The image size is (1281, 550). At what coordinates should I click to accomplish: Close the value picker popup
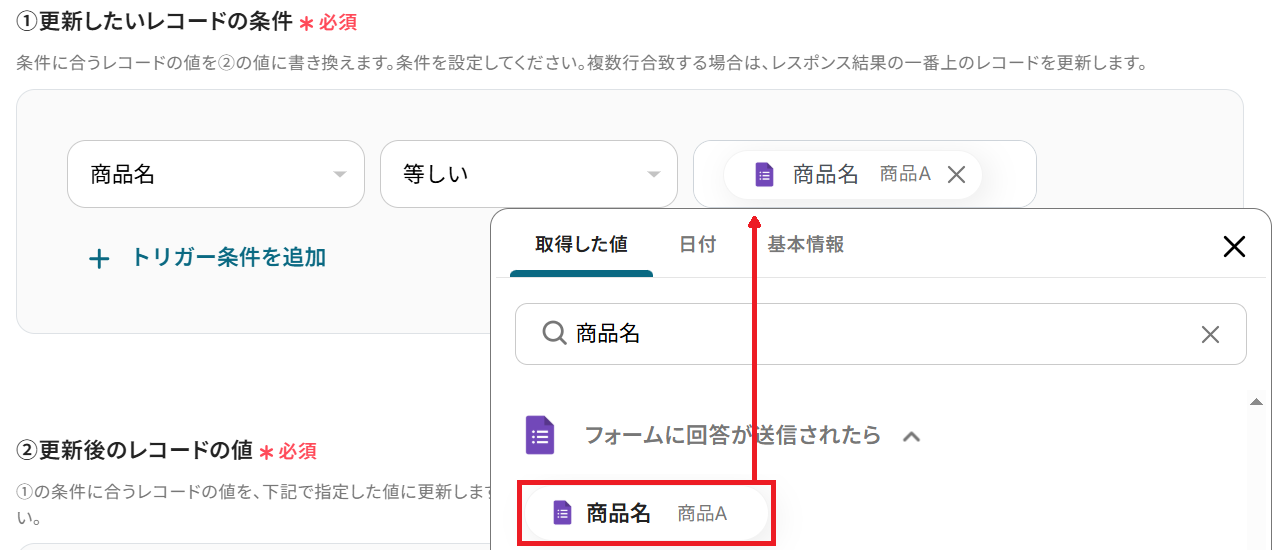tap(1234, 246)
